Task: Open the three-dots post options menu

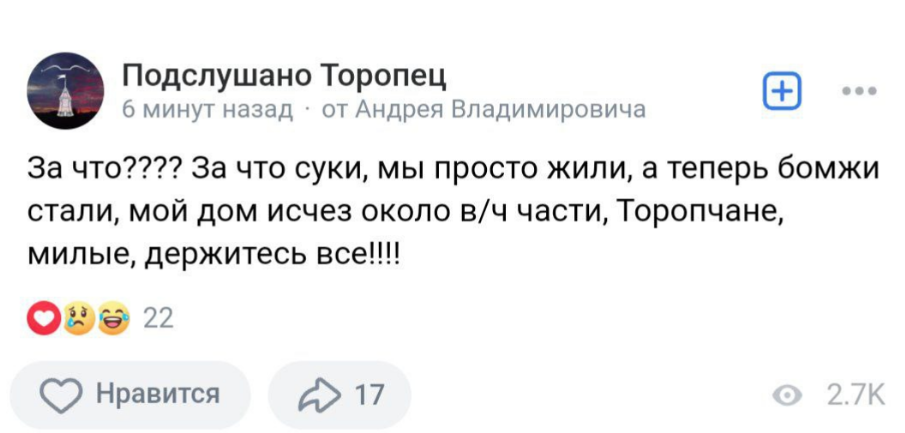Action: pos(858,91)
